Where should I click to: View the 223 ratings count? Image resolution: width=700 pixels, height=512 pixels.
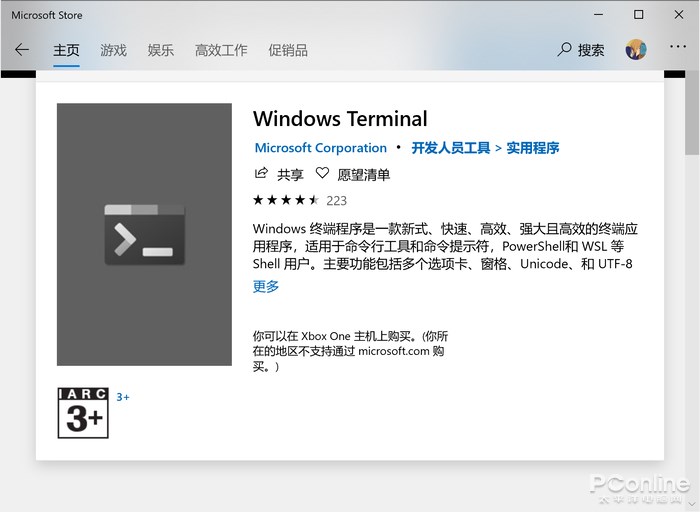336,200
